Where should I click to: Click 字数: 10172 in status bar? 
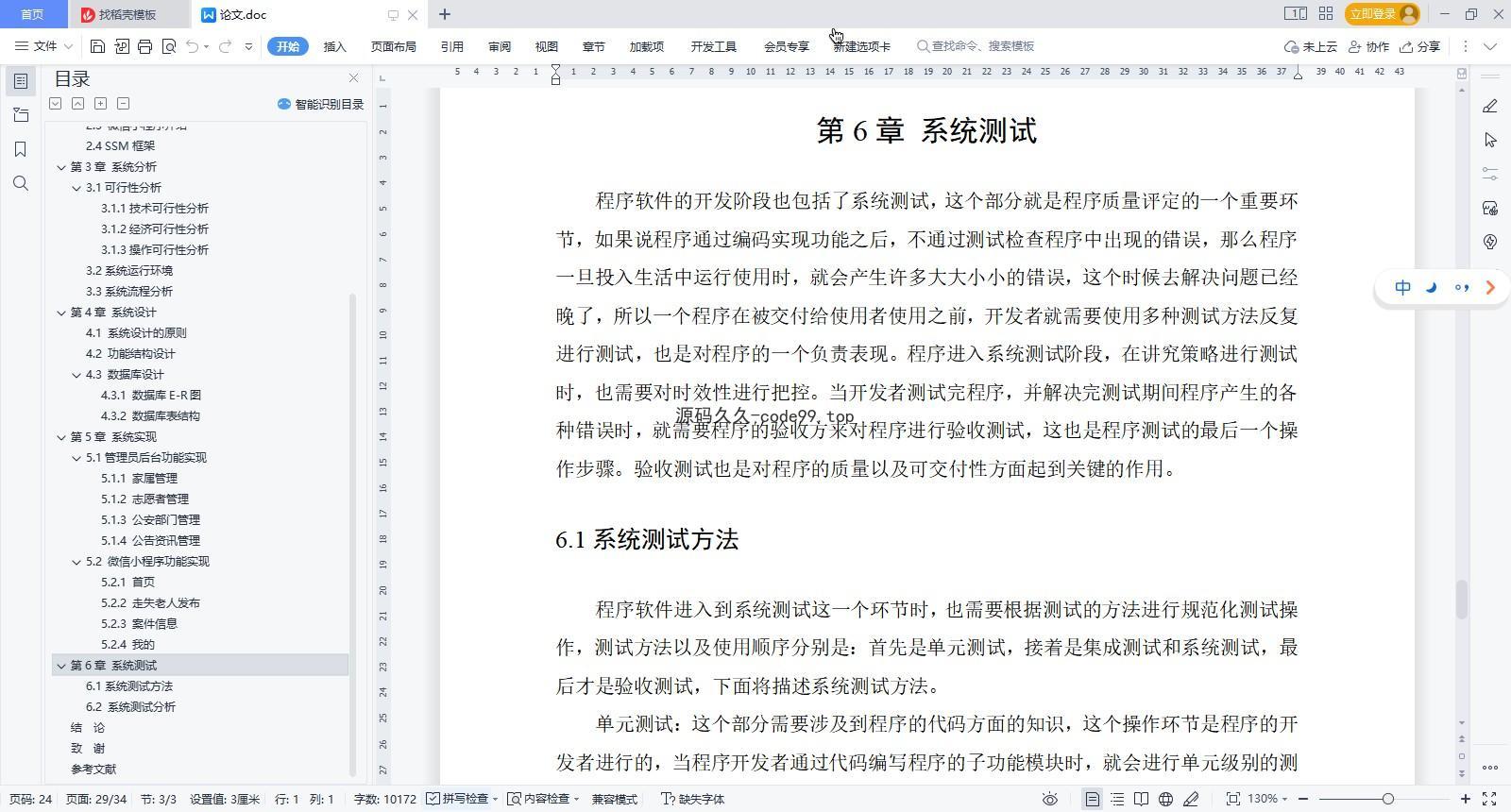384,799
